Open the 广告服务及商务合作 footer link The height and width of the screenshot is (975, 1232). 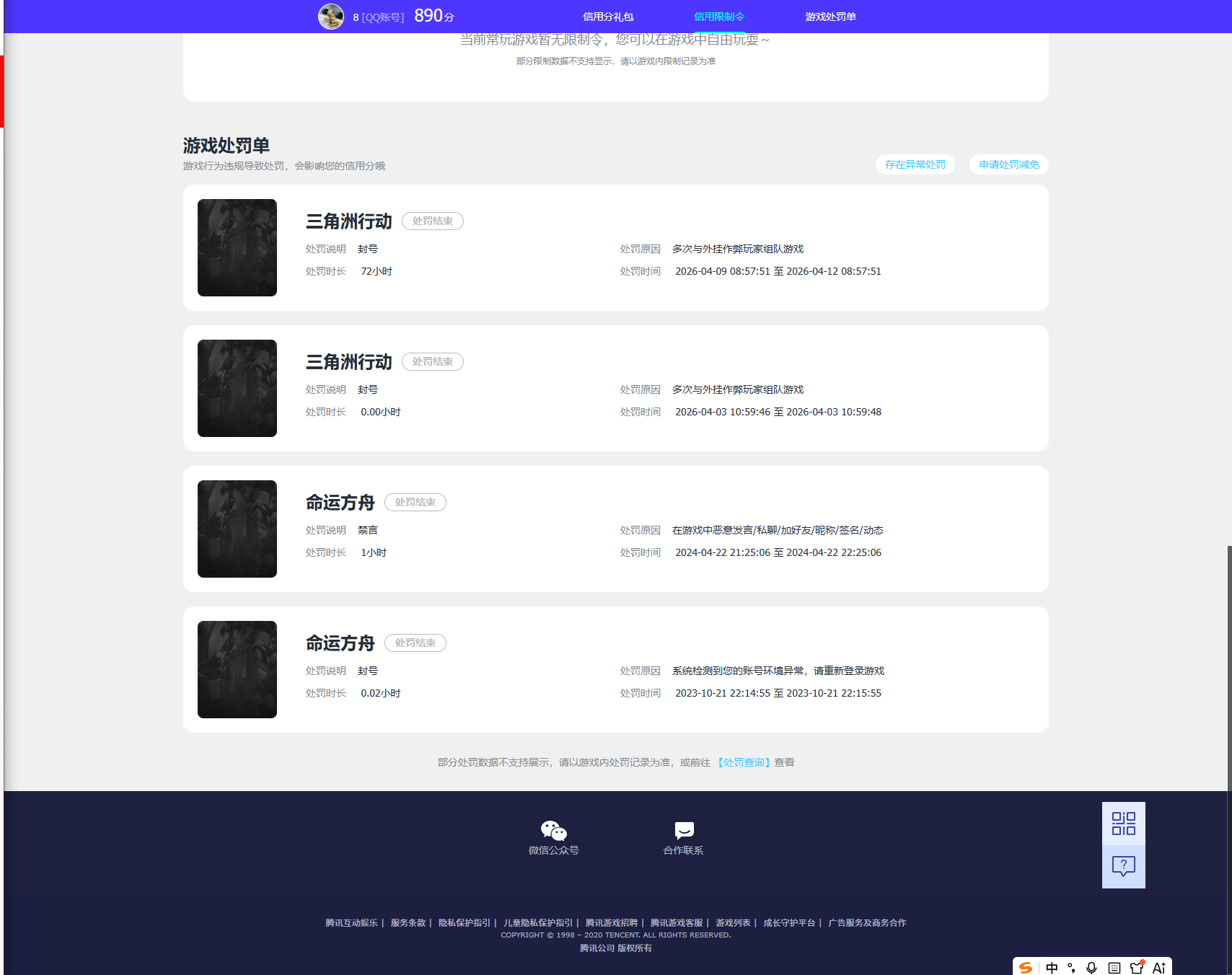[867, 923]
